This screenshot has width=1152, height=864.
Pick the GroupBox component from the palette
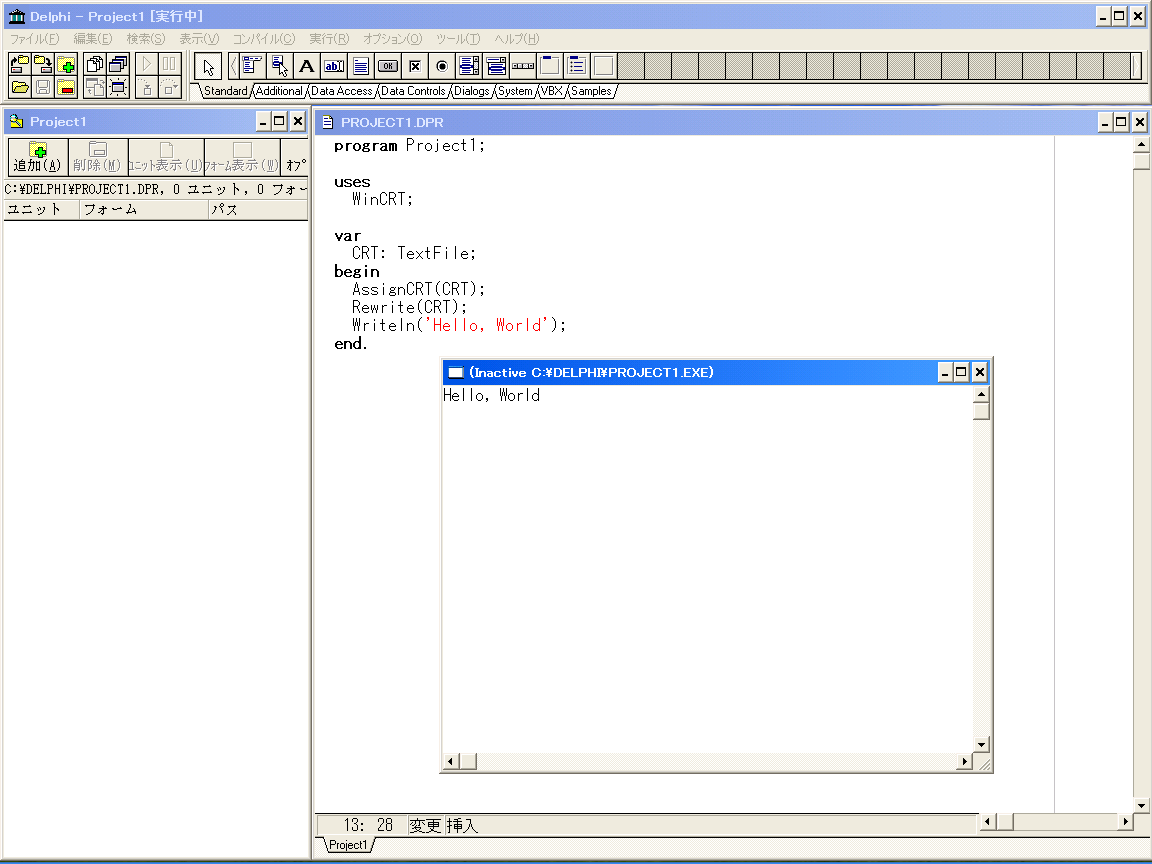550,66
